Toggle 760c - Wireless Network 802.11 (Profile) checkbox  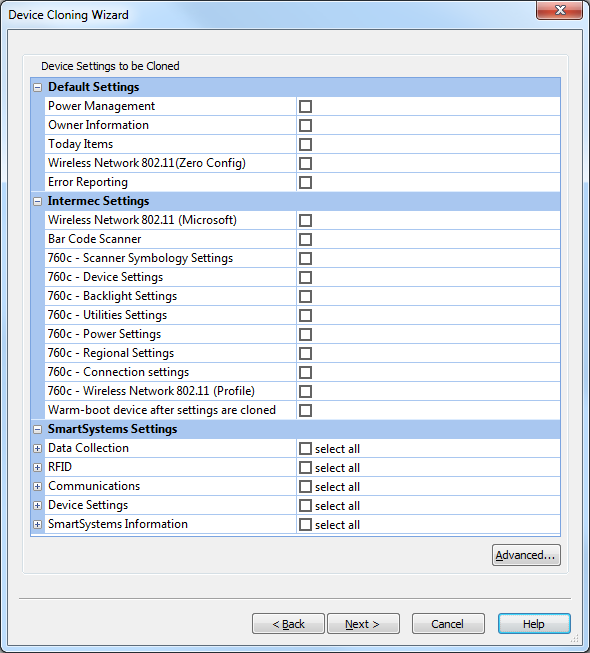(305, 391)
